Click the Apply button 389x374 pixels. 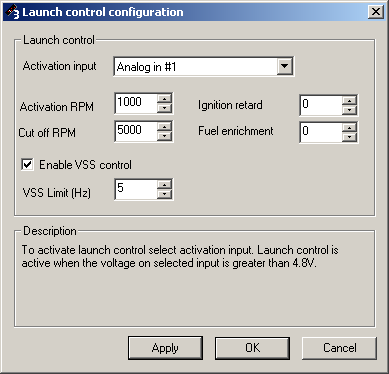[x=165, y=348]
